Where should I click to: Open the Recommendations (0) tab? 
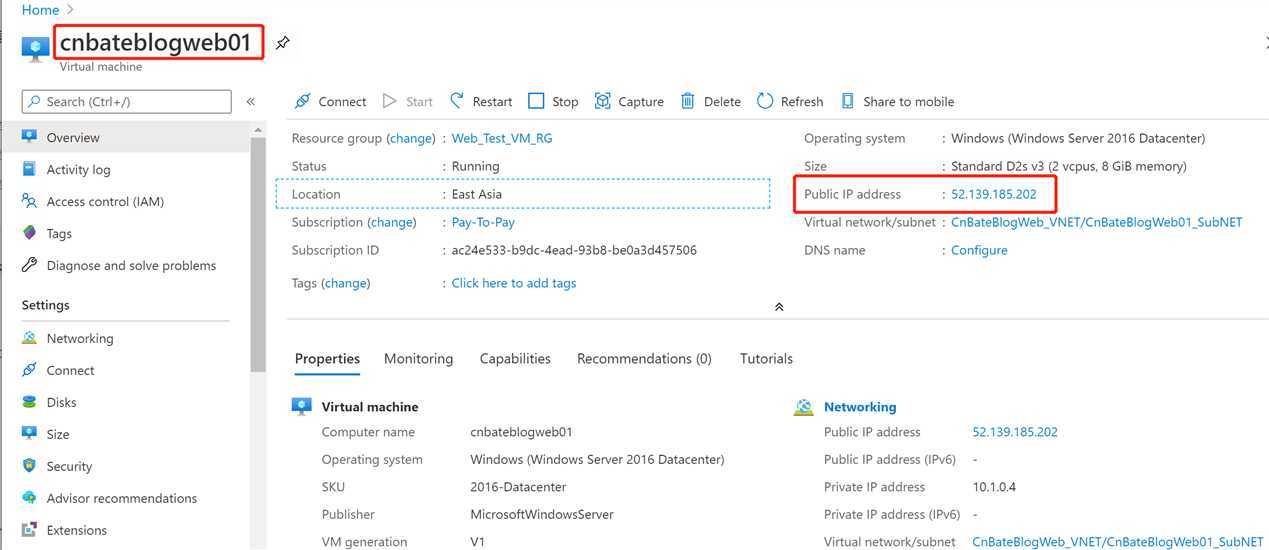(x=644, y=358)
